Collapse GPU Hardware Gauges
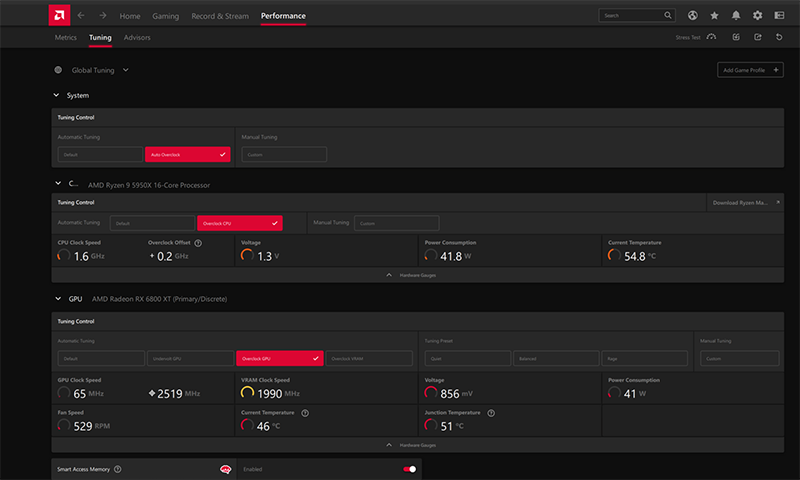The image size is (800, 480). (411, 445)
